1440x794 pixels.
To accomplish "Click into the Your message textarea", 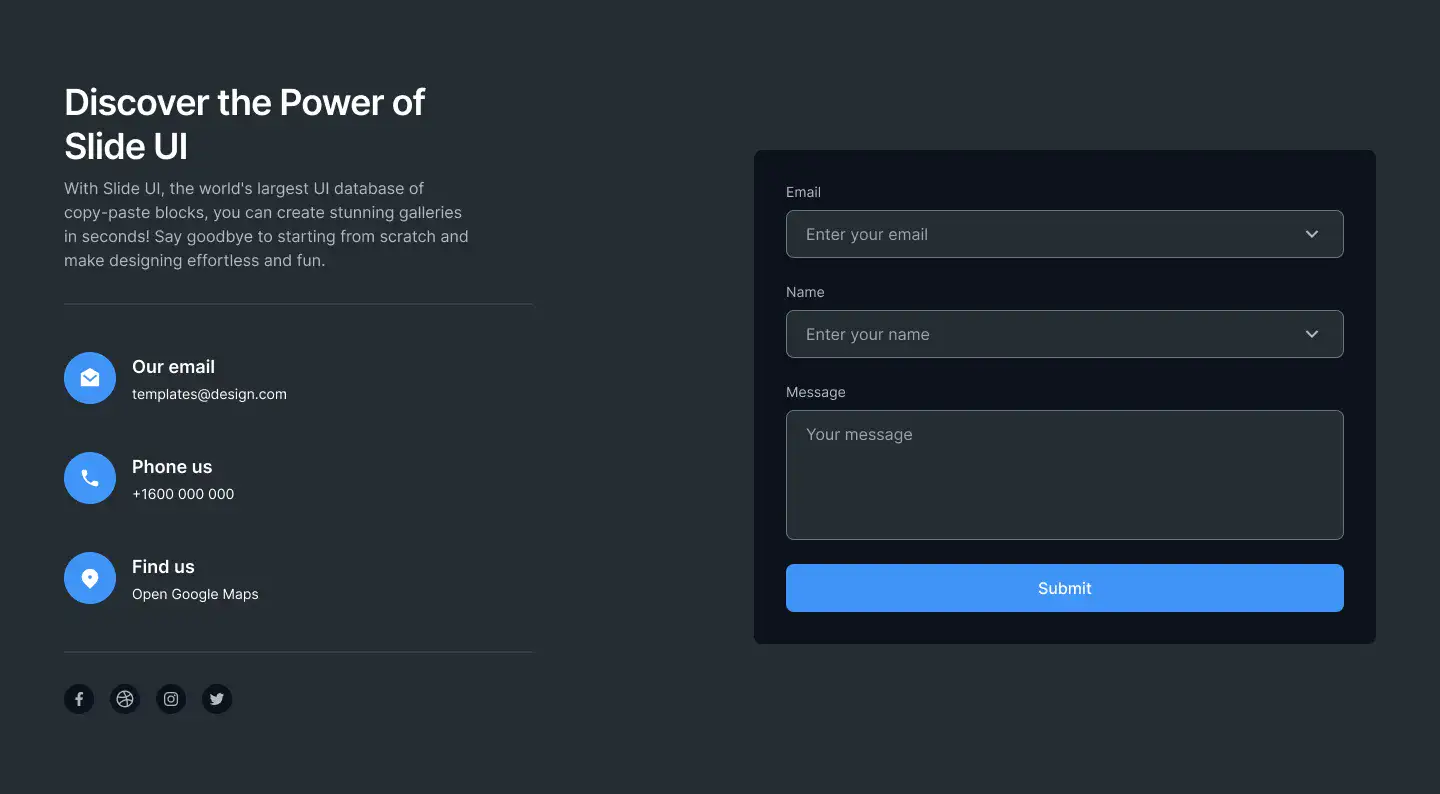I will point(1065,475).
